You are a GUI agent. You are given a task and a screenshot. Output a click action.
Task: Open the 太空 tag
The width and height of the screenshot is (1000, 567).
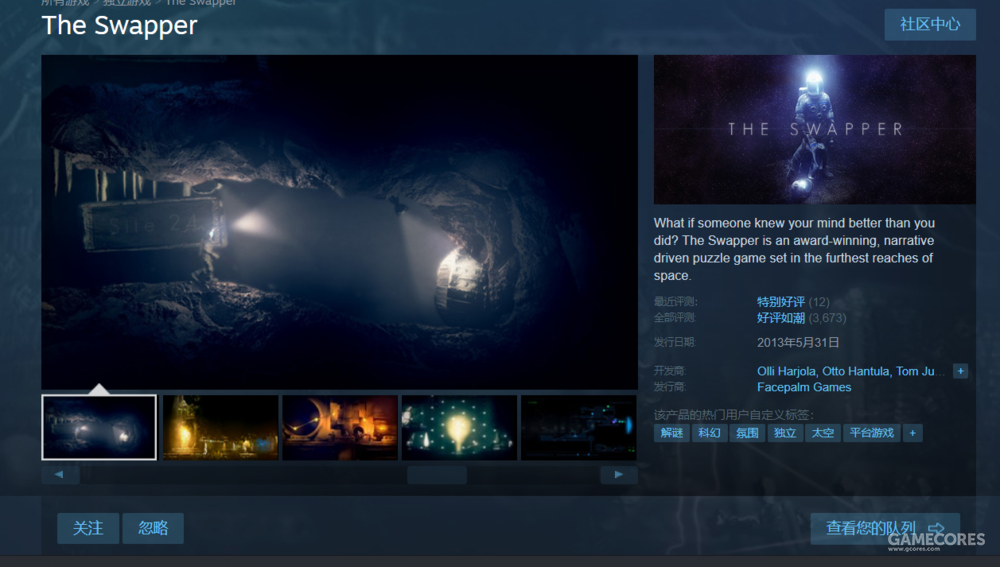click(x=822, y=433)
